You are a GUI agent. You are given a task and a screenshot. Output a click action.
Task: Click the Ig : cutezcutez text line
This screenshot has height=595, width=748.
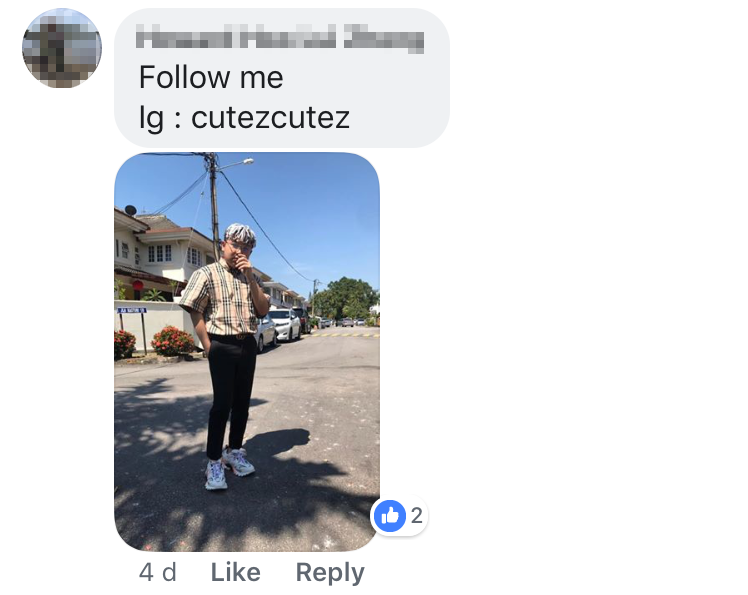[244, 118]
